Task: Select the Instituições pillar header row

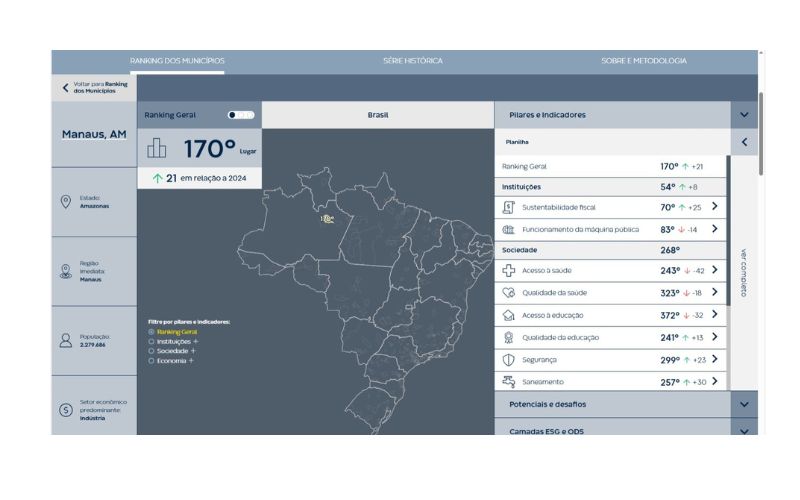Action: pos(610,187)
